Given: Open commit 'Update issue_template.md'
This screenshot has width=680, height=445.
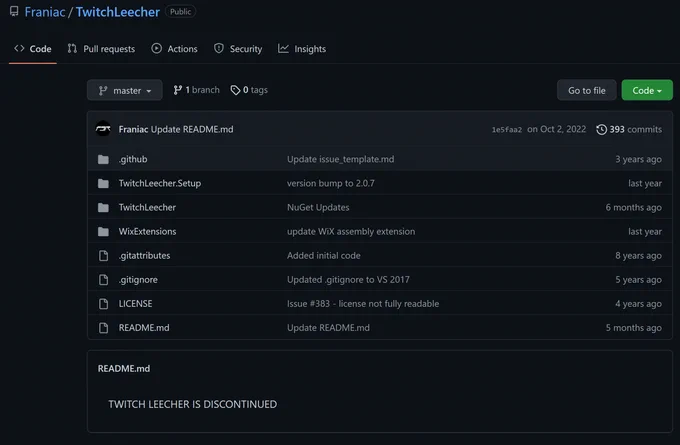Looking at the screenshot, I should (x=340, y=159).
